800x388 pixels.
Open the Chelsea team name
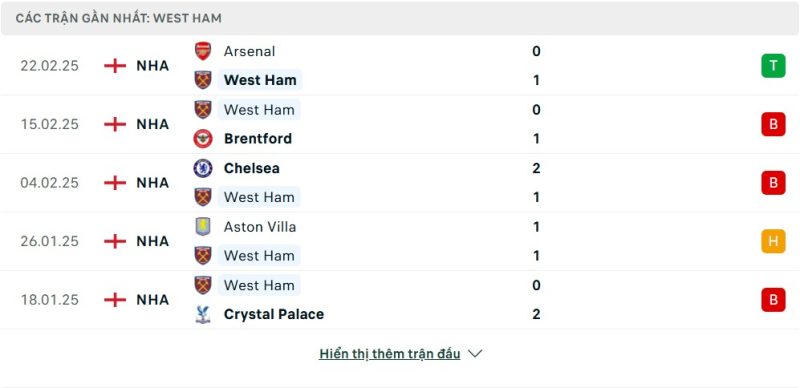pyautogui.click(x=252, y=168)
